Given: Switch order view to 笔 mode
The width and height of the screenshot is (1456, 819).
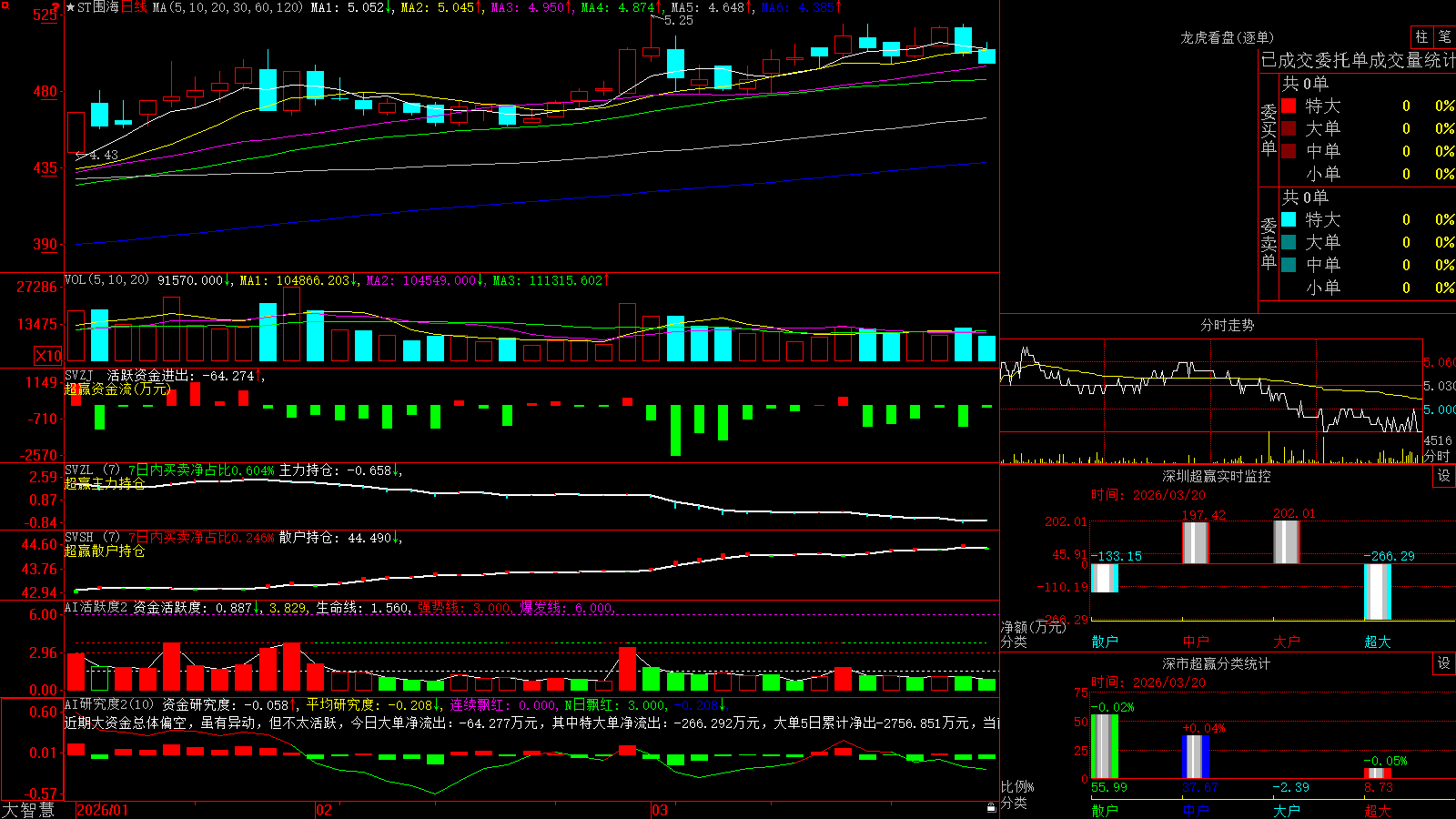Looking at the screenshot, I should 1444,36.
